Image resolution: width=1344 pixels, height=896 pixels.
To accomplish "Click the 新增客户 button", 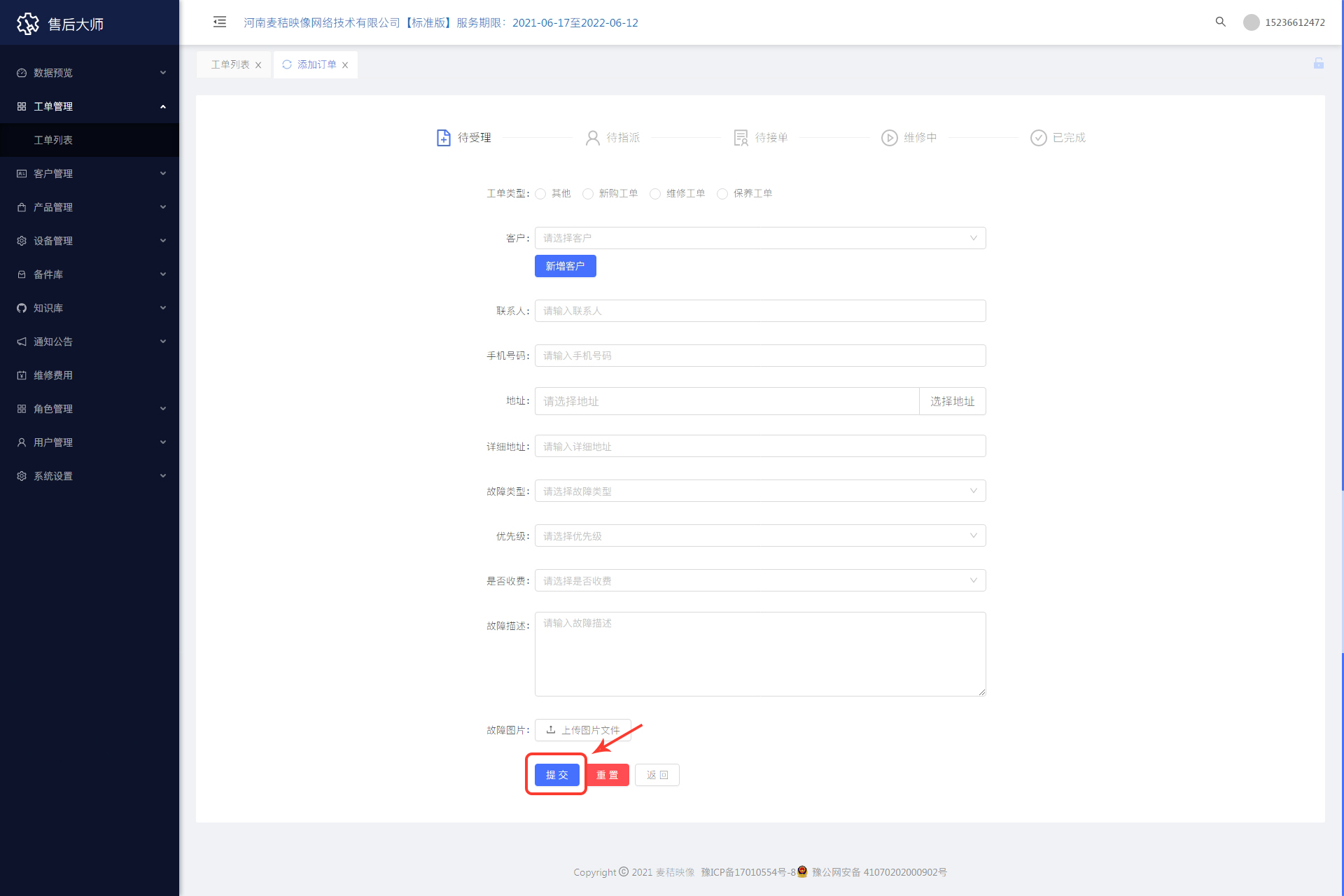I will coord(565,266).
